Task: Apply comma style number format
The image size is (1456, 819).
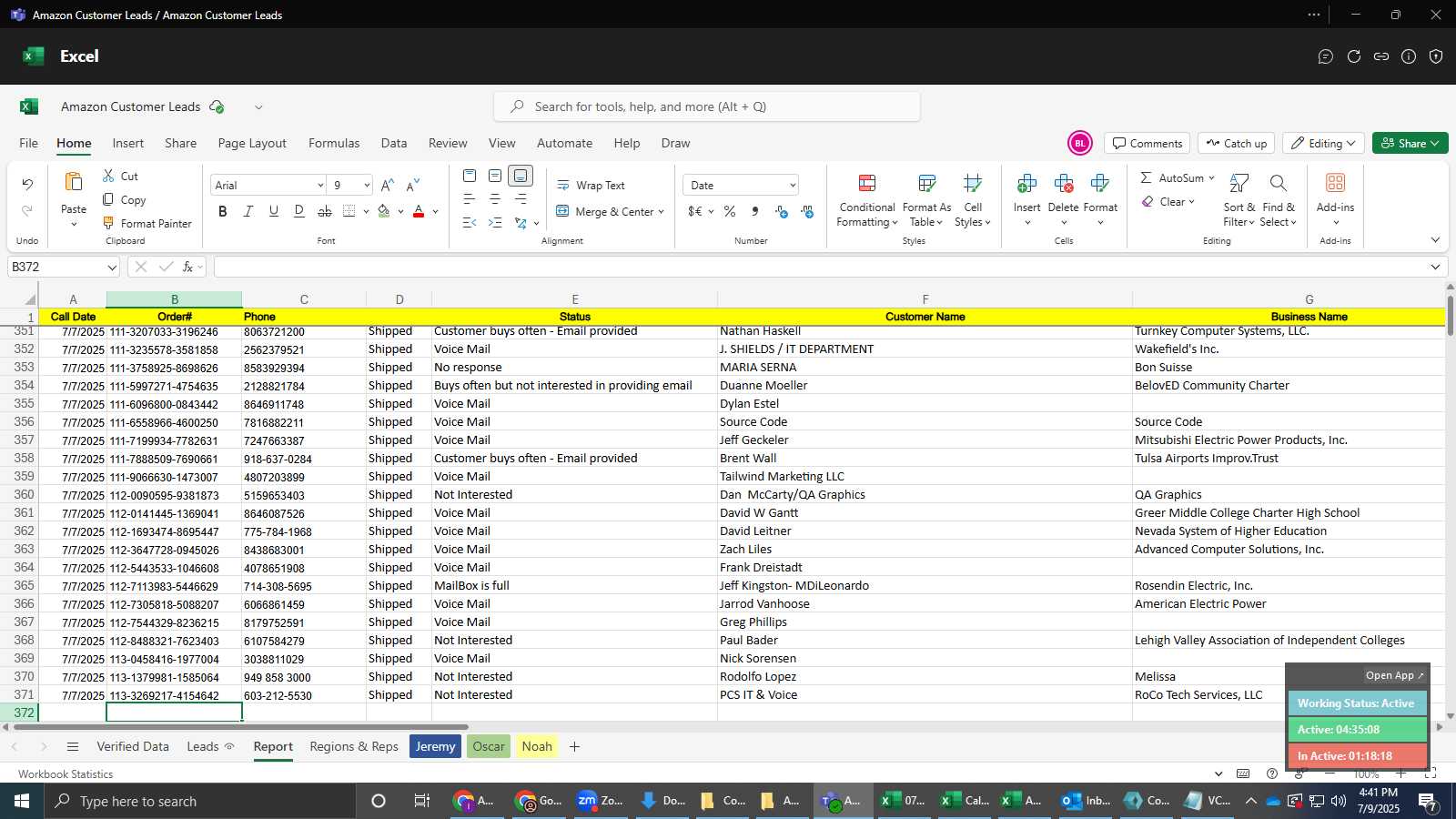Action: coord(755,211)
